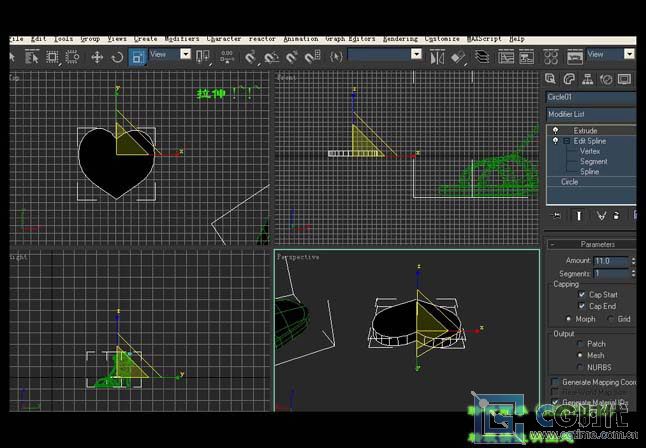
Task: Open the Rendering menu
Action: click(402, 38)
